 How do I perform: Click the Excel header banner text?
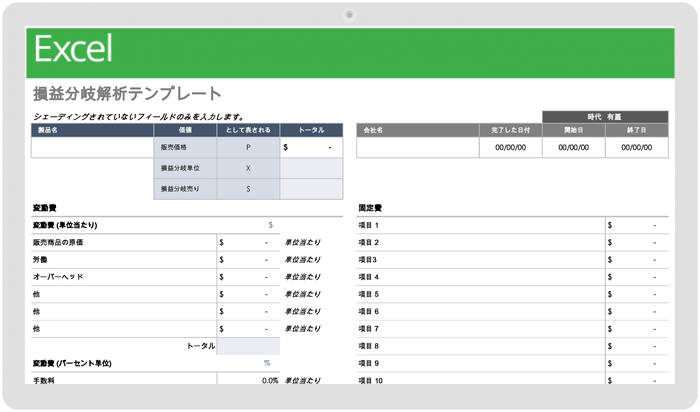(x=73, y=49)
